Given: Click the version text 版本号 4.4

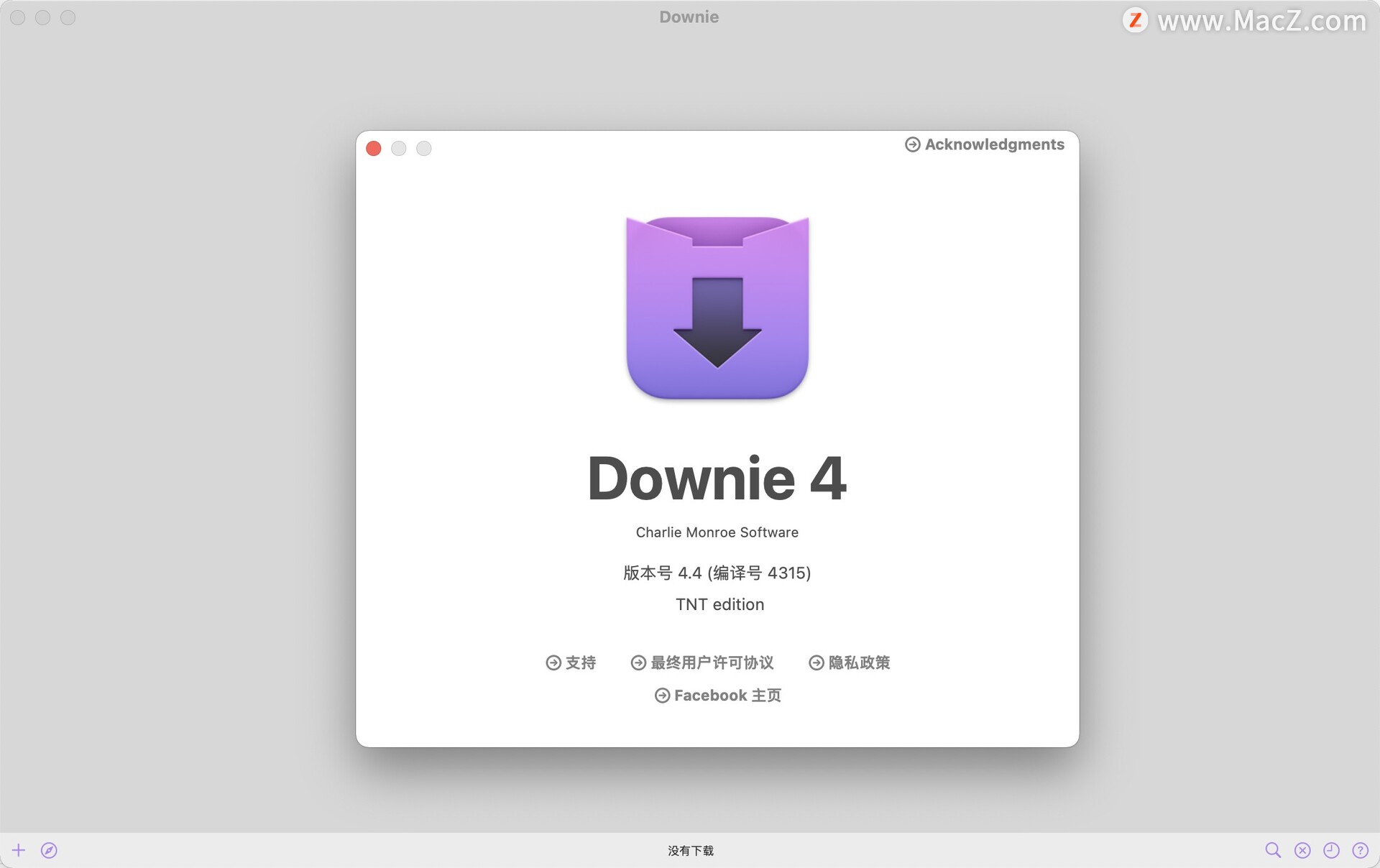Looking at the screenshot, I should point(717,573).
